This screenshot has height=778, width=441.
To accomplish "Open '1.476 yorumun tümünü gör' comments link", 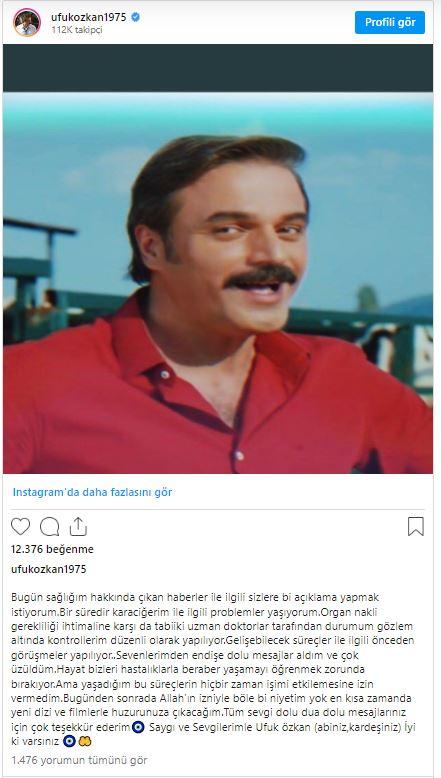I will [x=79, y=760].
